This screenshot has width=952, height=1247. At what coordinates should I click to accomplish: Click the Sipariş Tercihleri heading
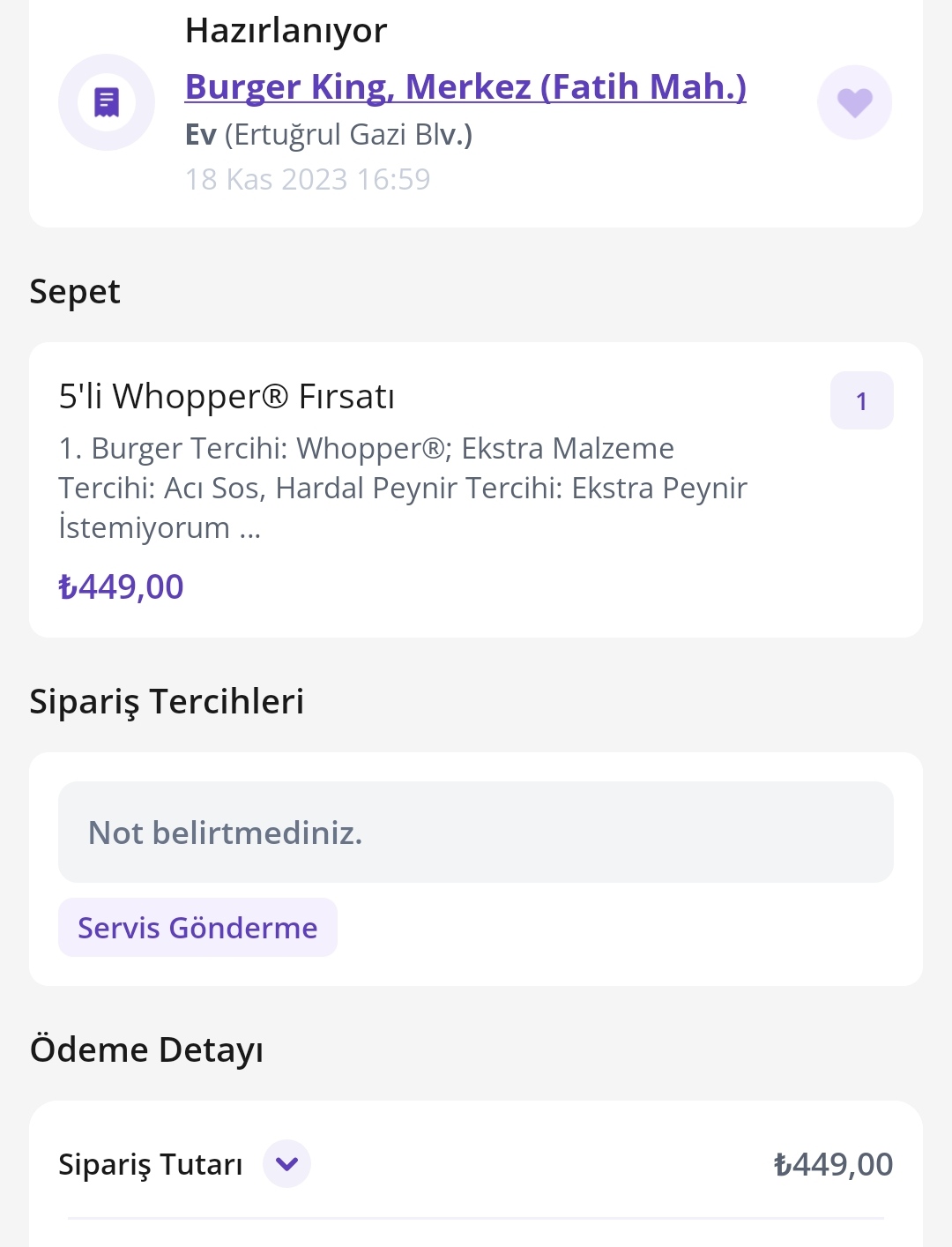click(167, 702)
